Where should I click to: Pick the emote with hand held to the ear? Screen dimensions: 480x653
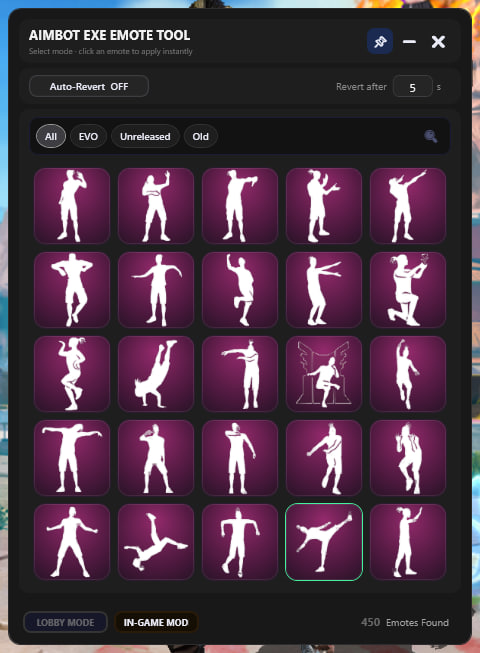[72, 206]
